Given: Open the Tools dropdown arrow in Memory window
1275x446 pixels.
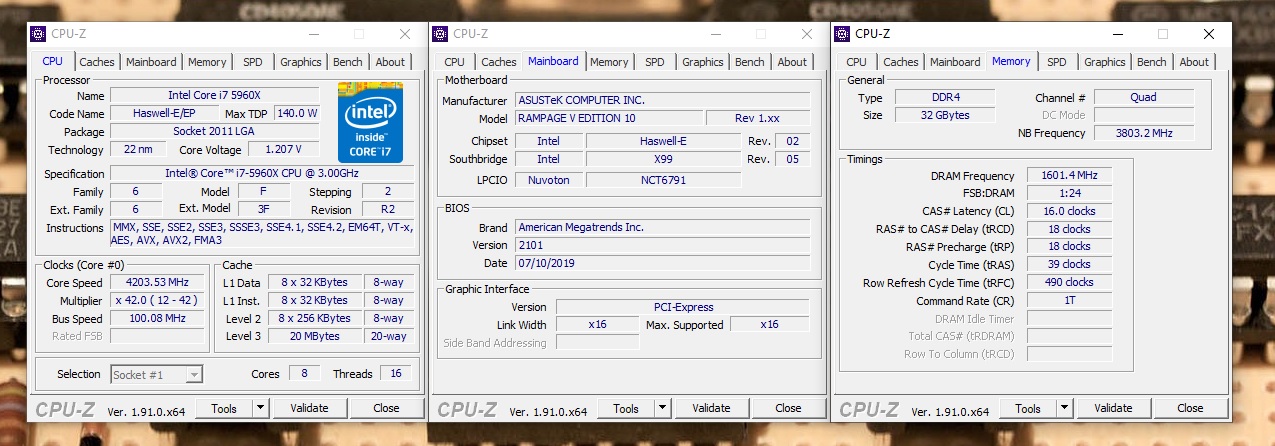Looking at the screenshot, I should pyautogui.click(x=1064, y=408).
